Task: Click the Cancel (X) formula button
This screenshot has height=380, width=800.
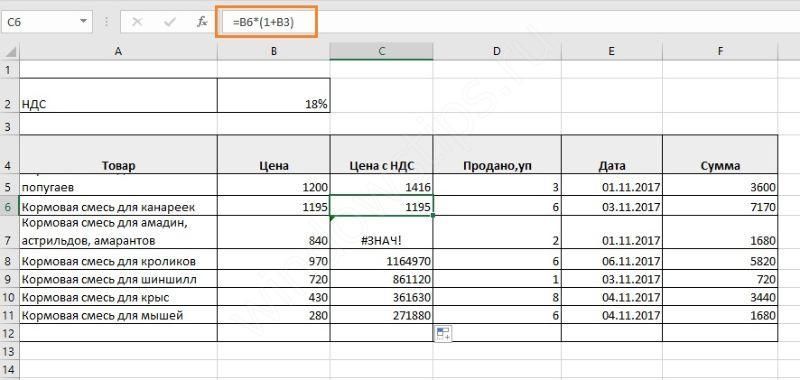Action: [137, 22]
